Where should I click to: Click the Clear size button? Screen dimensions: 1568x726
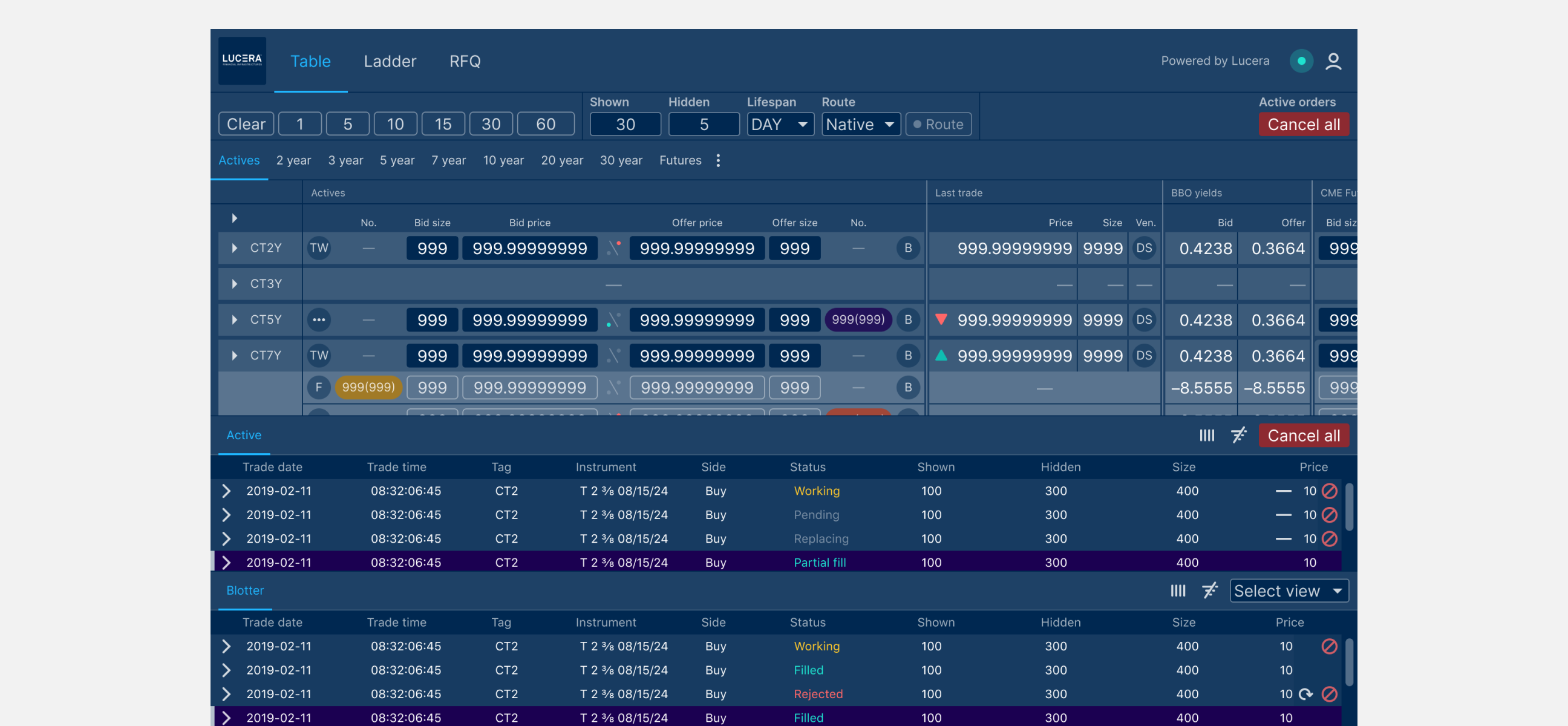[246, 124]
